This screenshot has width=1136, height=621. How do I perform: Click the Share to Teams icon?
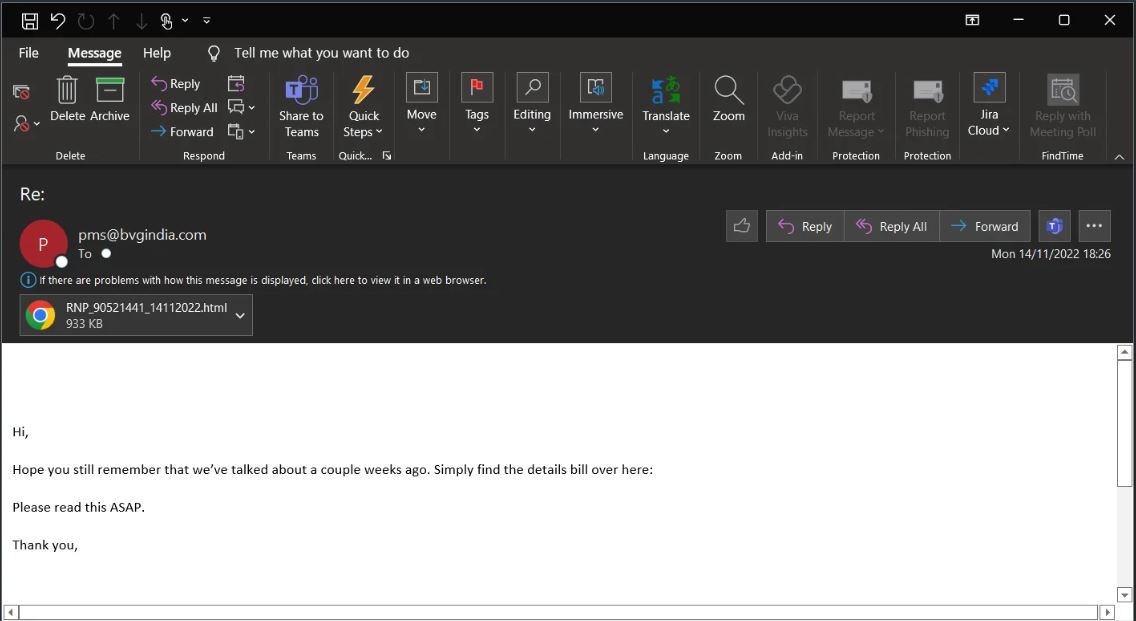301,92
